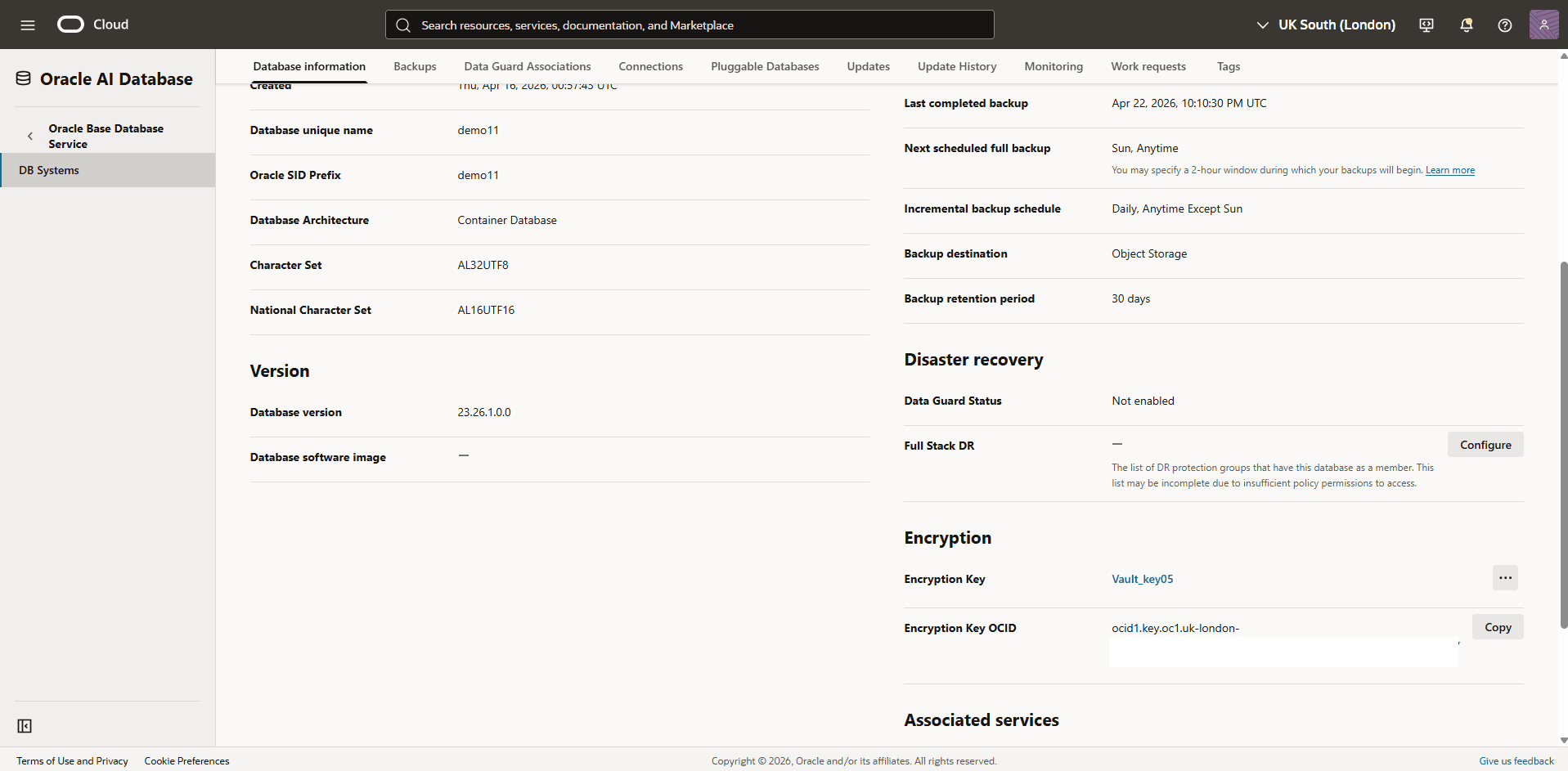Copy the Encryption Key OCID
The height and width of the screenshot is (771, 1568).
[x=1498, y=627]
